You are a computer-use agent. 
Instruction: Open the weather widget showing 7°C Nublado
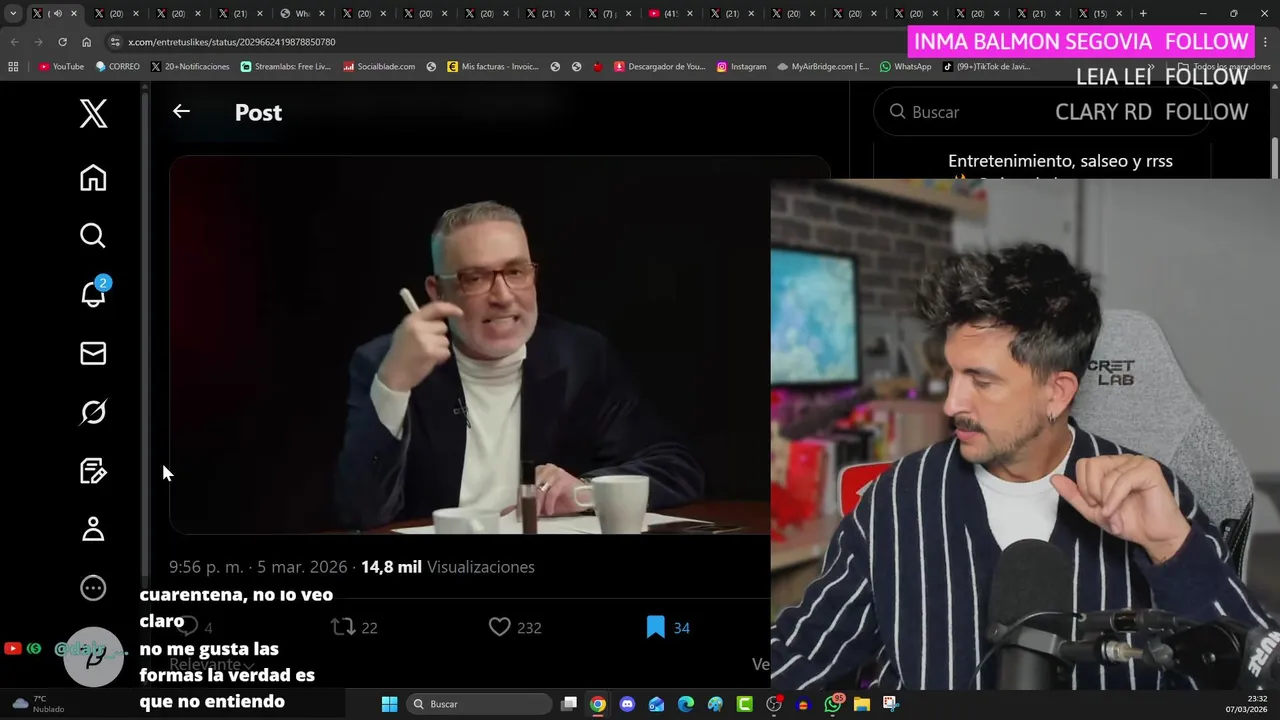[38, 704]
